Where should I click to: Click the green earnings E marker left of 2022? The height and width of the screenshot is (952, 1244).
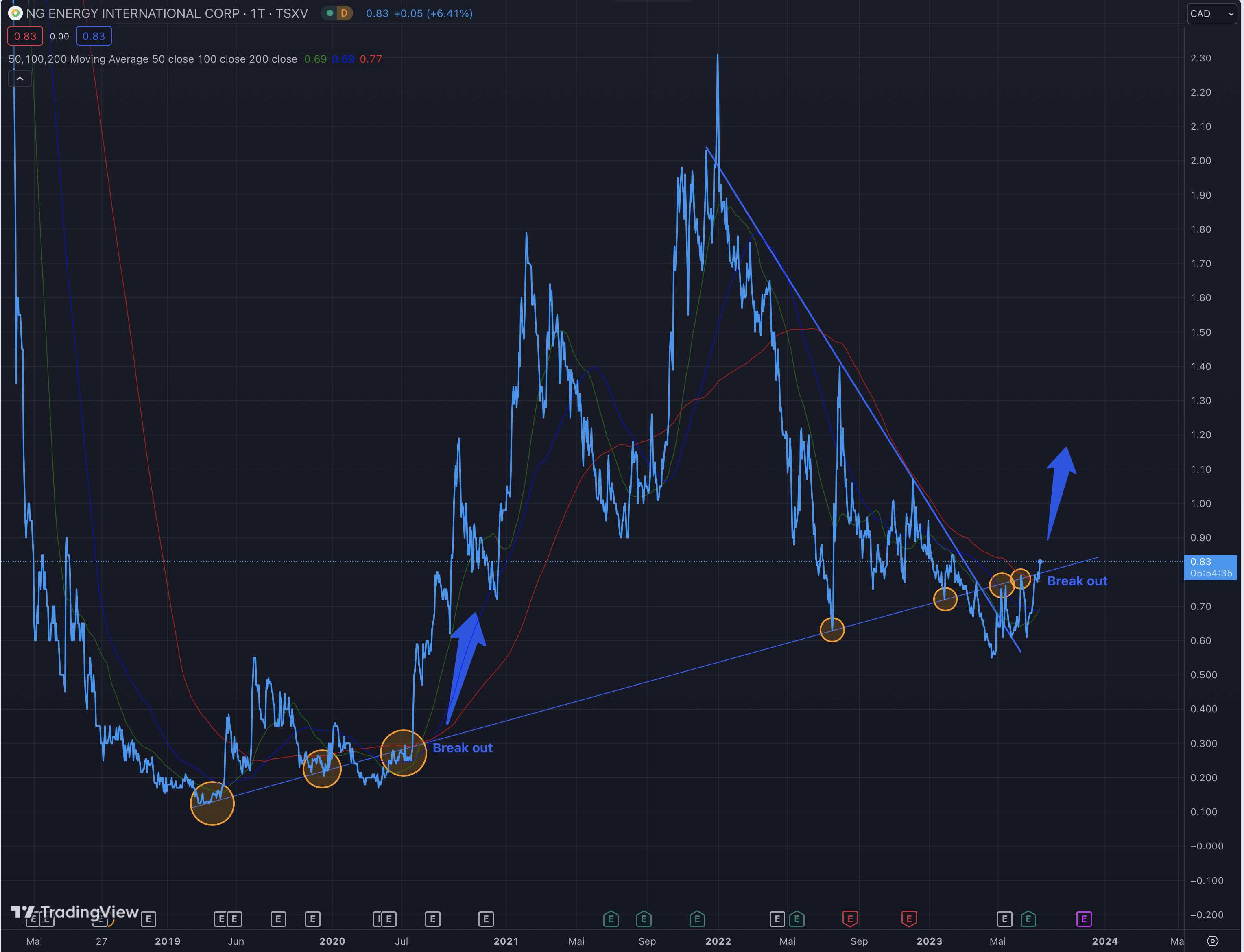click(697, 919)
